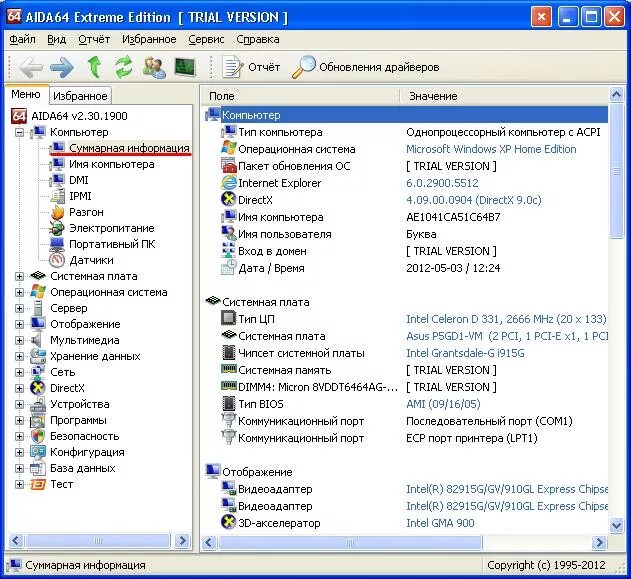The width and height of the screenshot is (631, 579).
Task: Open the Intel Celeron D 331 link
Action: pyautogui.click(x=506, y=319)
